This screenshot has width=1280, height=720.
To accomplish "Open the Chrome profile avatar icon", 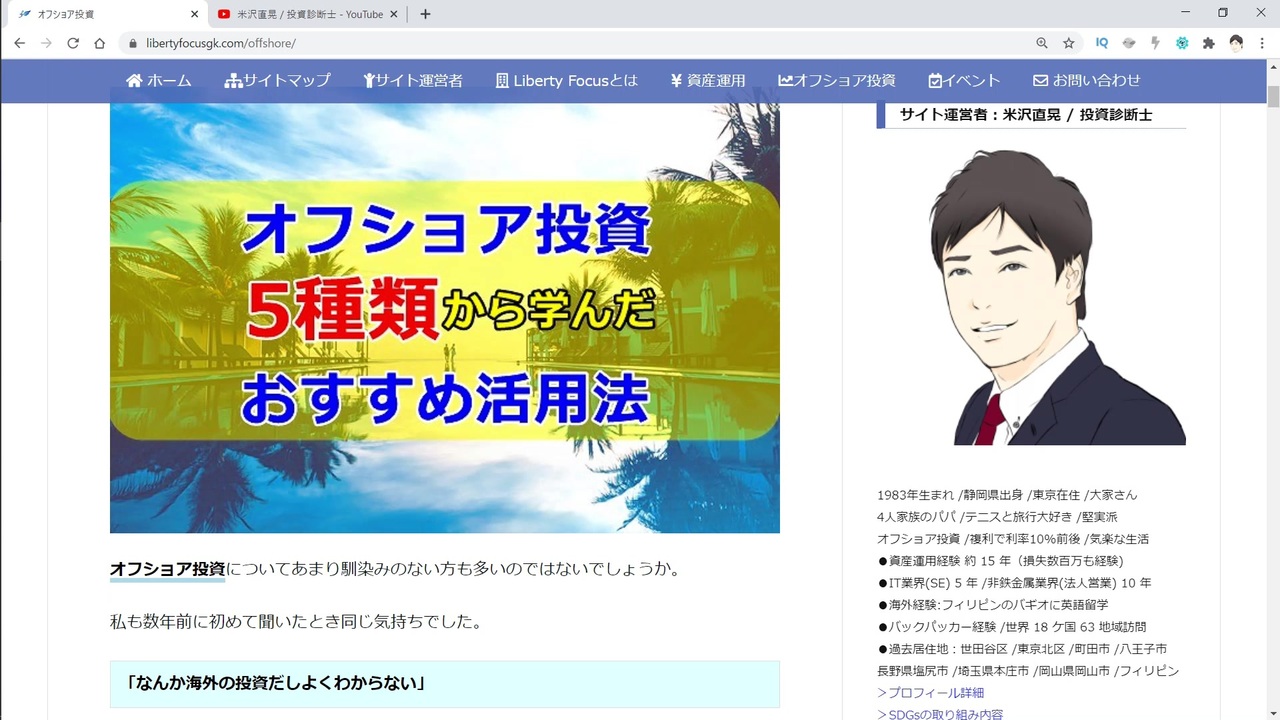I will click(1236, 43).
